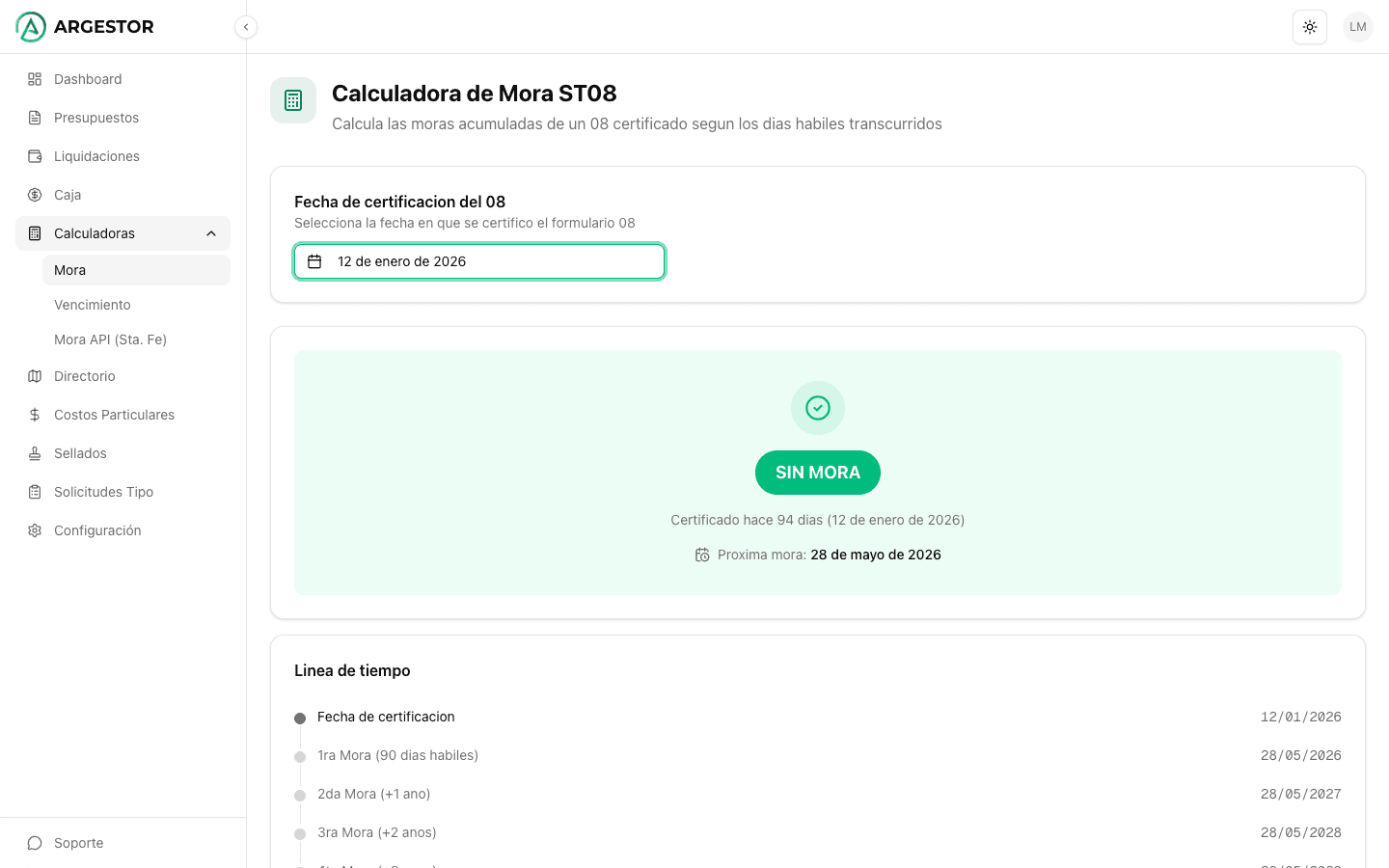Select the Presupuestos document icon
1389x868 pixels.
[36, 118]
